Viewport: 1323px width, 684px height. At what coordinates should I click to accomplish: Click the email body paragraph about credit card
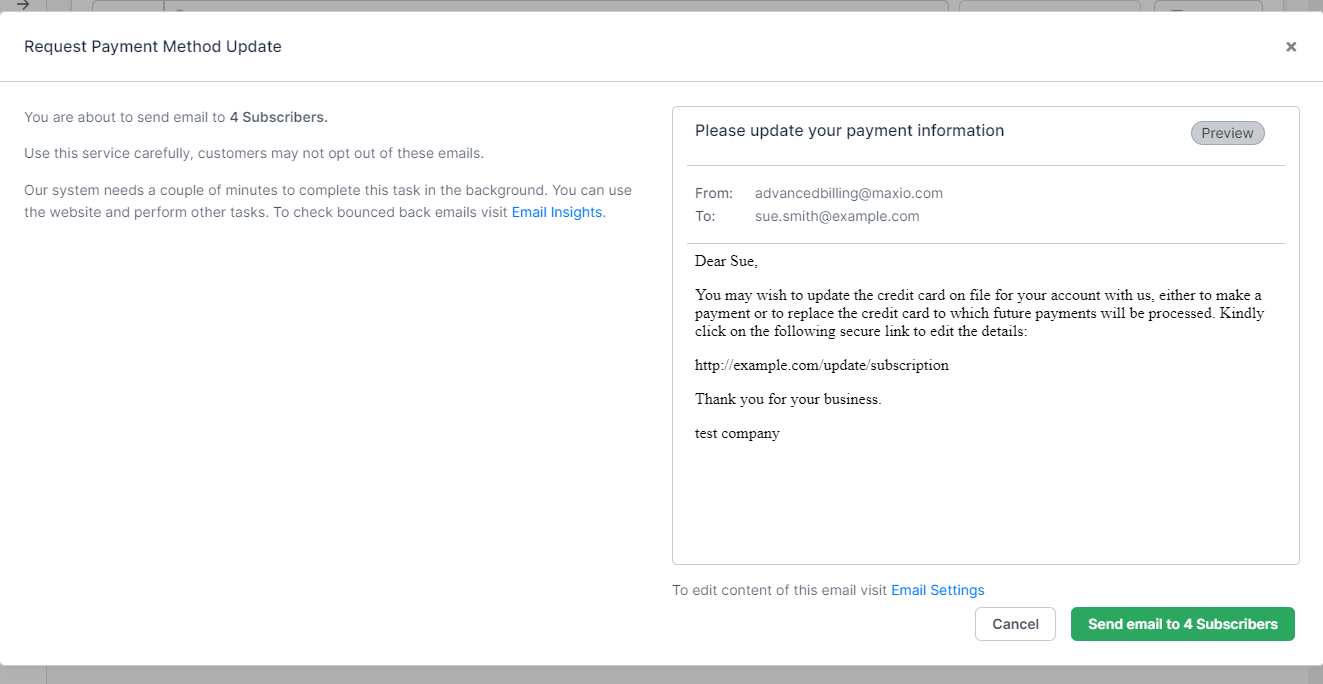pos(979,313)
